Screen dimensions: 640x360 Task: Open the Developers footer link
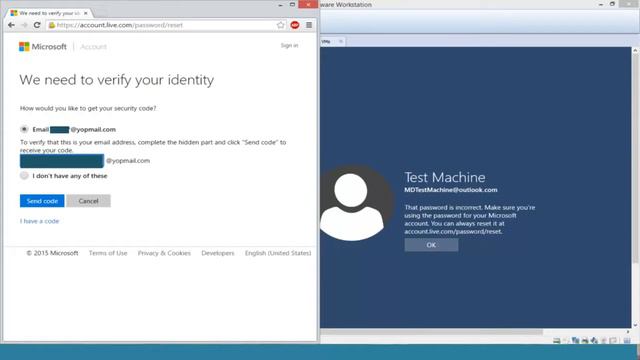point(218,253)
